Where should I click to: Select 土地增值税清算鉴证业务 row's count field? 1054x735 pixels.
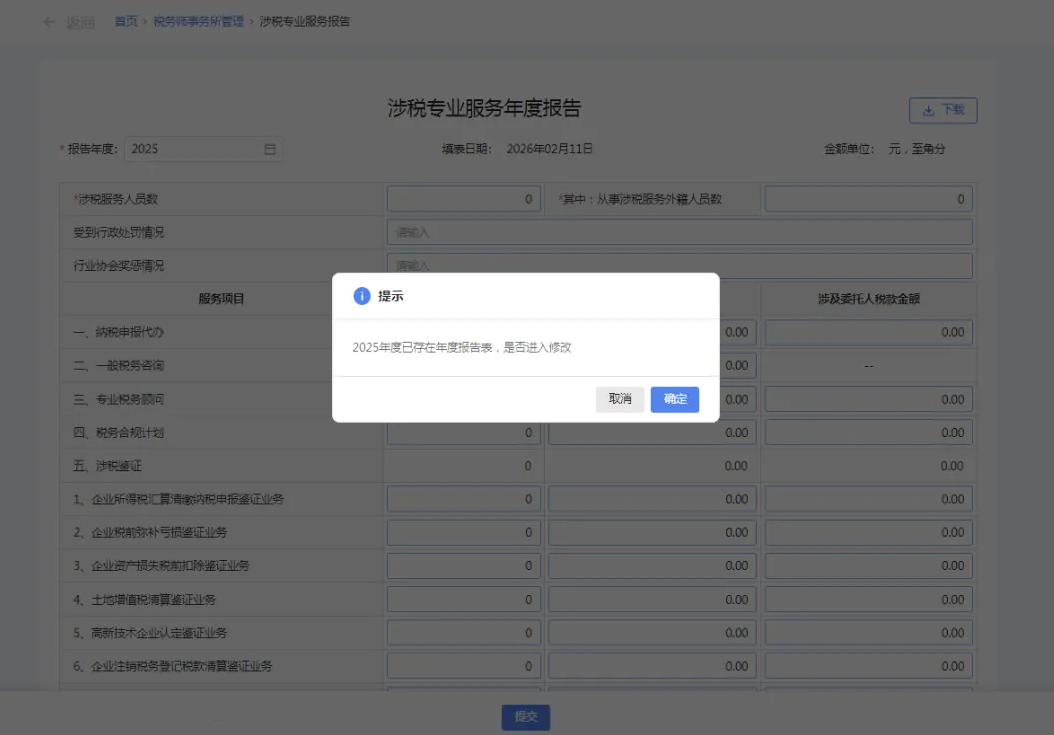463,600
